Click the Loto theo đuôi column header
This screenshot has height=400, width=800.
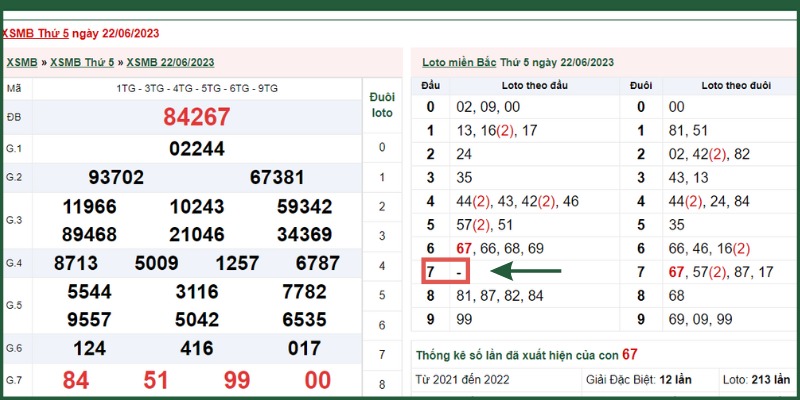[x=736, y=86]
